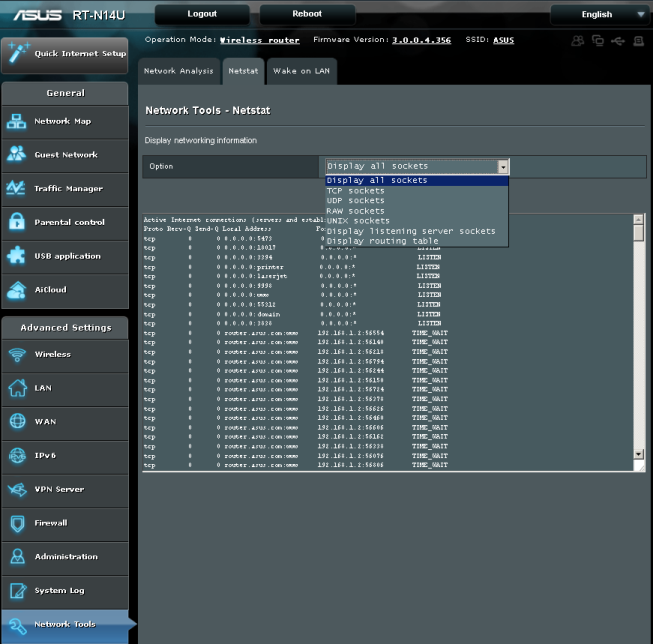Click the Advanced Settings section header
Viewport: 653px width, 644px height.
[x=65, y=328]
